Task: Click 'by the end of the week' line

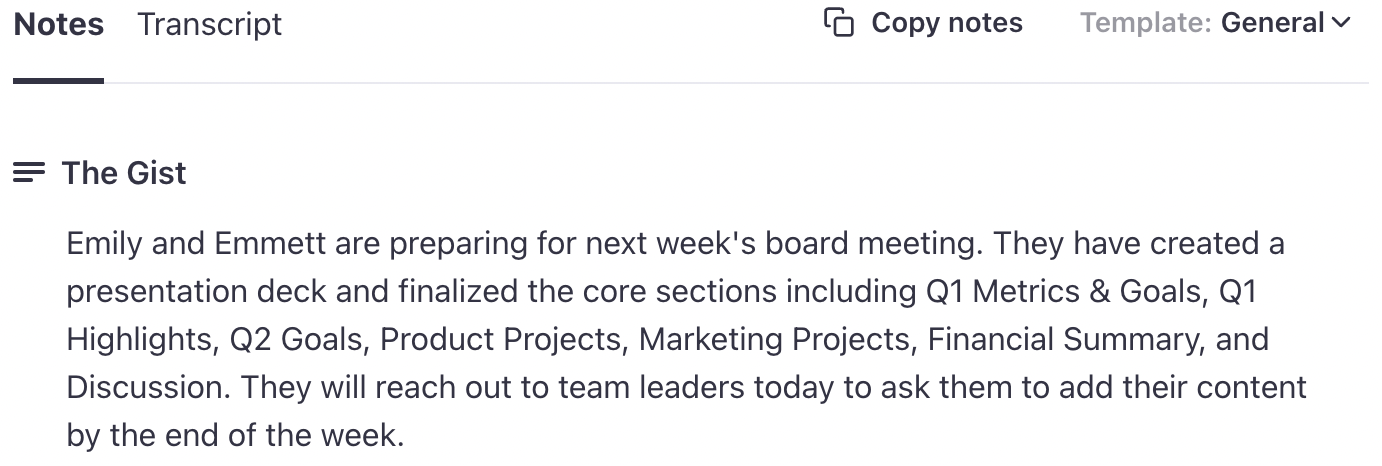Action: 236,435
